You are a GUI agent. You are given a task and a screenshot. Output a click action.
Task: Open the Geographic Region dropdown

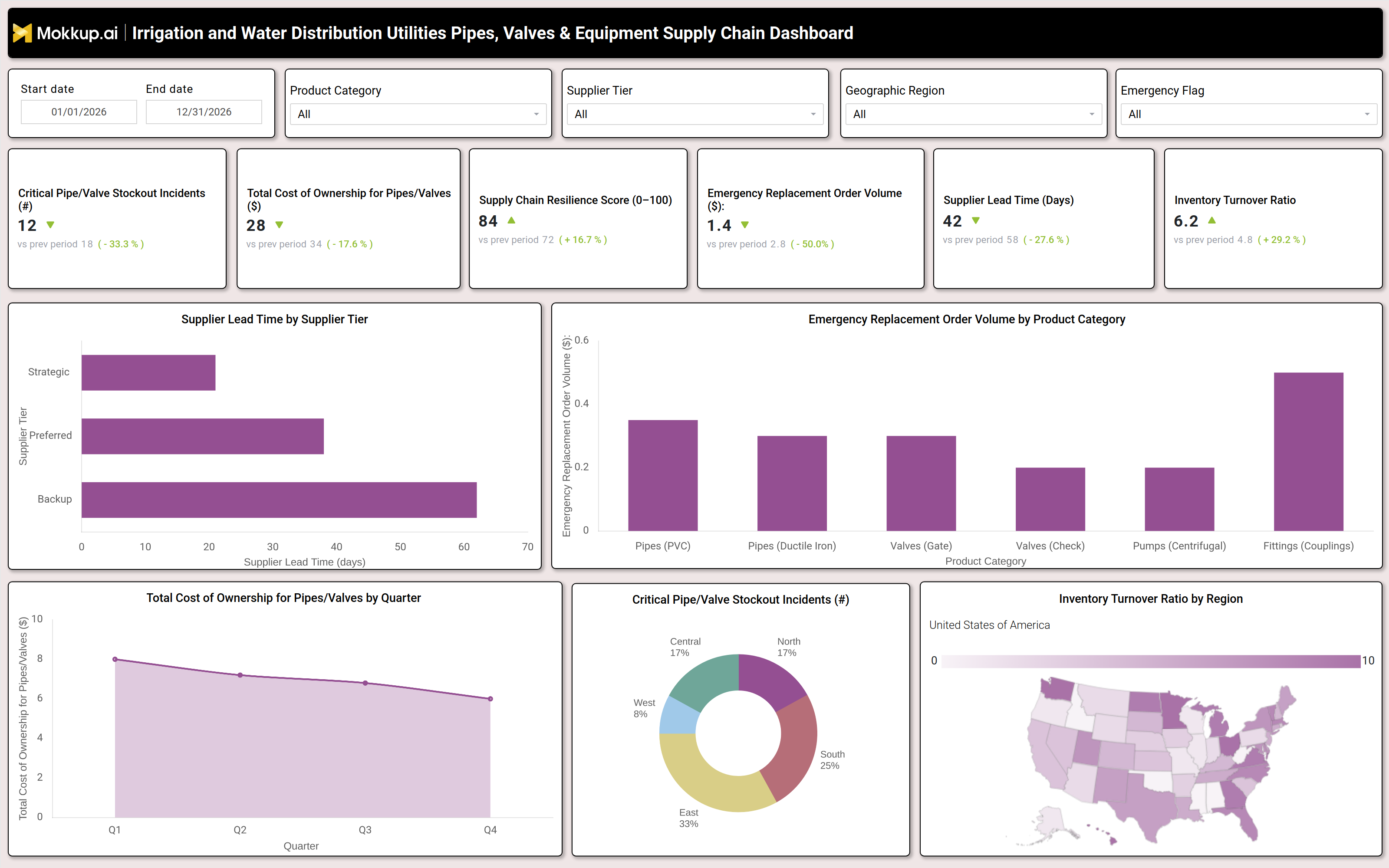coord(973,114)
